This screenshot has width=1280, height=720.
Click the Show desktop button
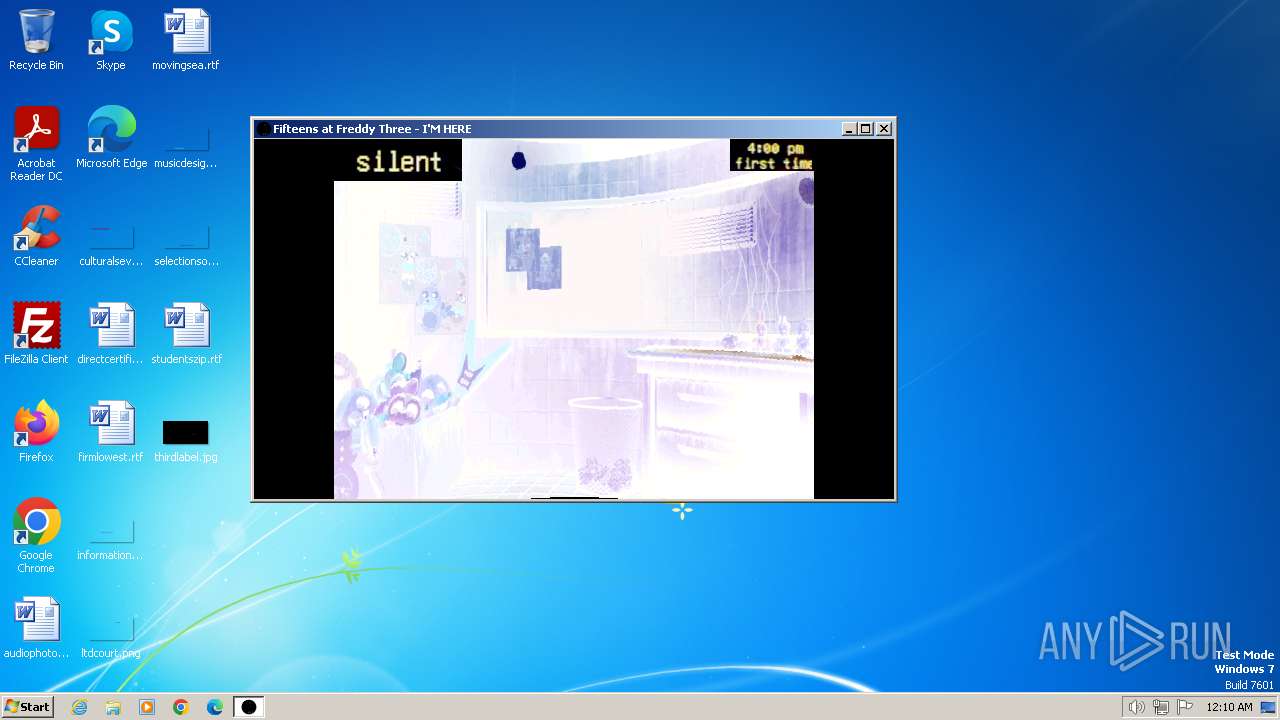click(1269, 707)
